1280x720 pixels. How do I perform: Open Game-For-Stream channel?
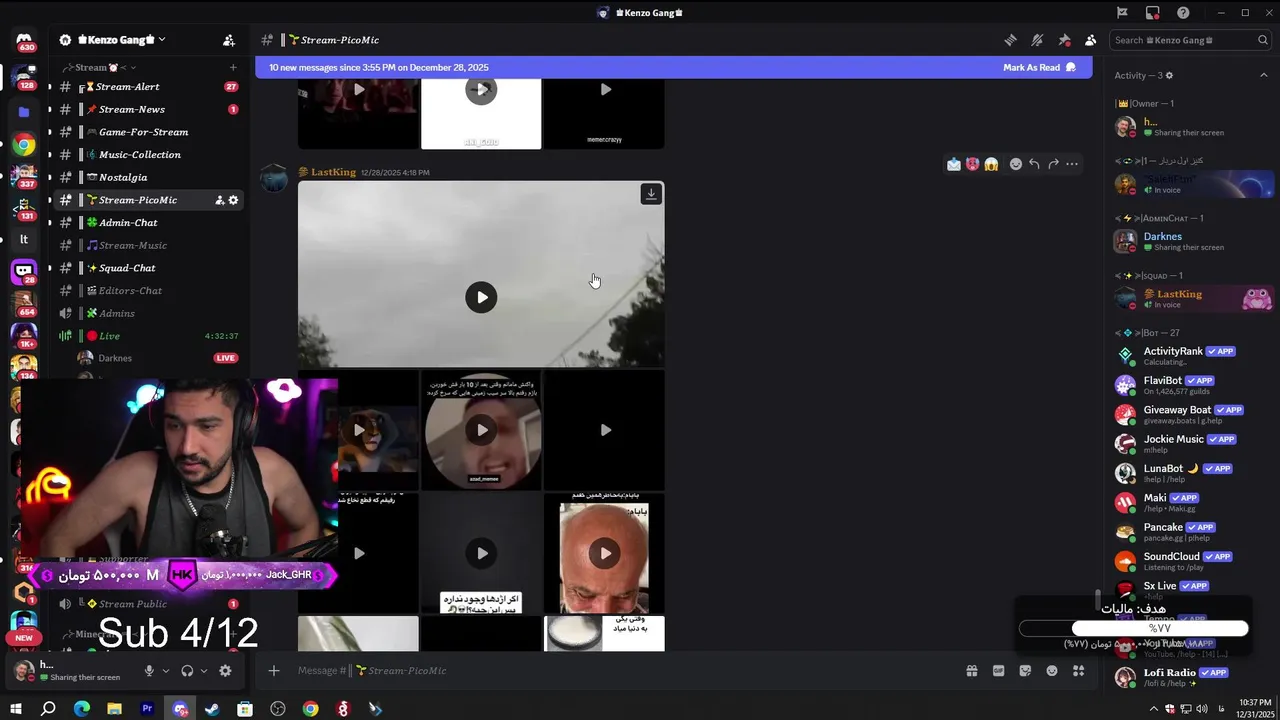(148, 132)
